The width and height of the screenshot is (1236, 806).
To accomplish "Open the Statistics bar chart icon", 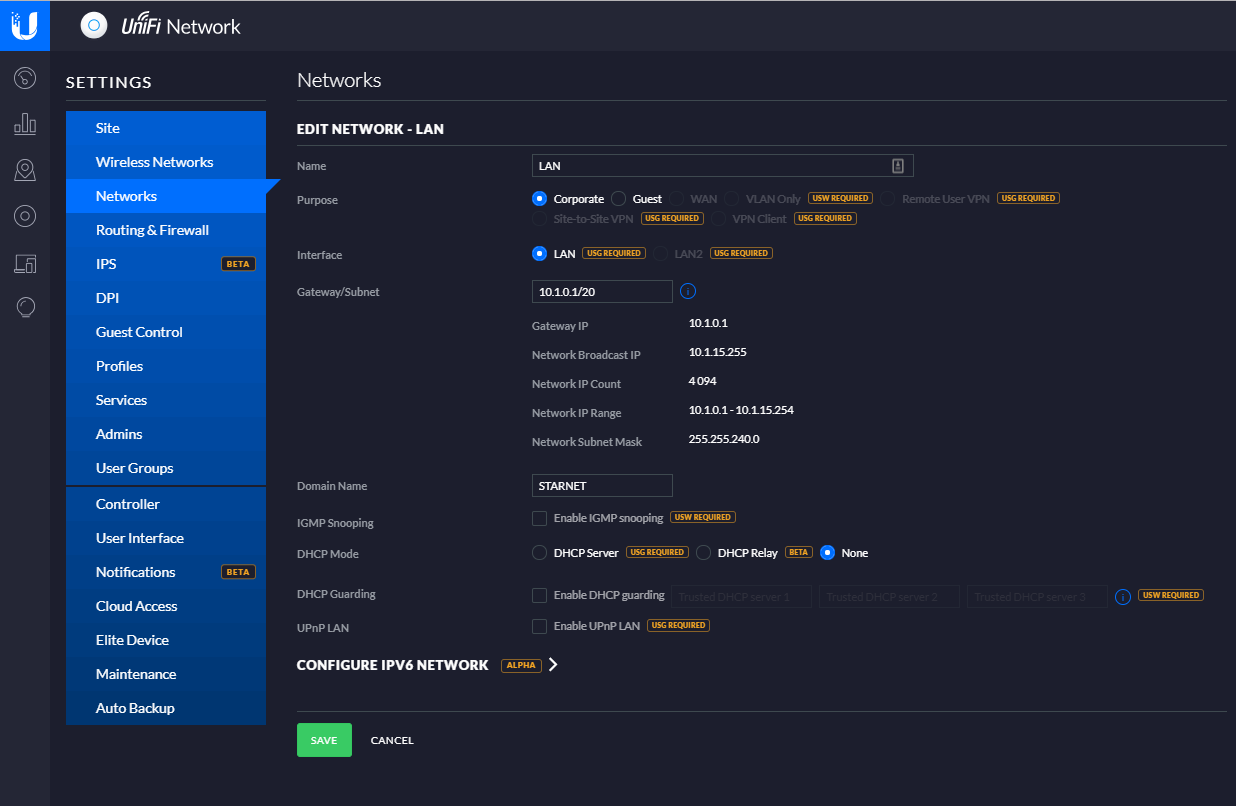I will coord(25,124).
